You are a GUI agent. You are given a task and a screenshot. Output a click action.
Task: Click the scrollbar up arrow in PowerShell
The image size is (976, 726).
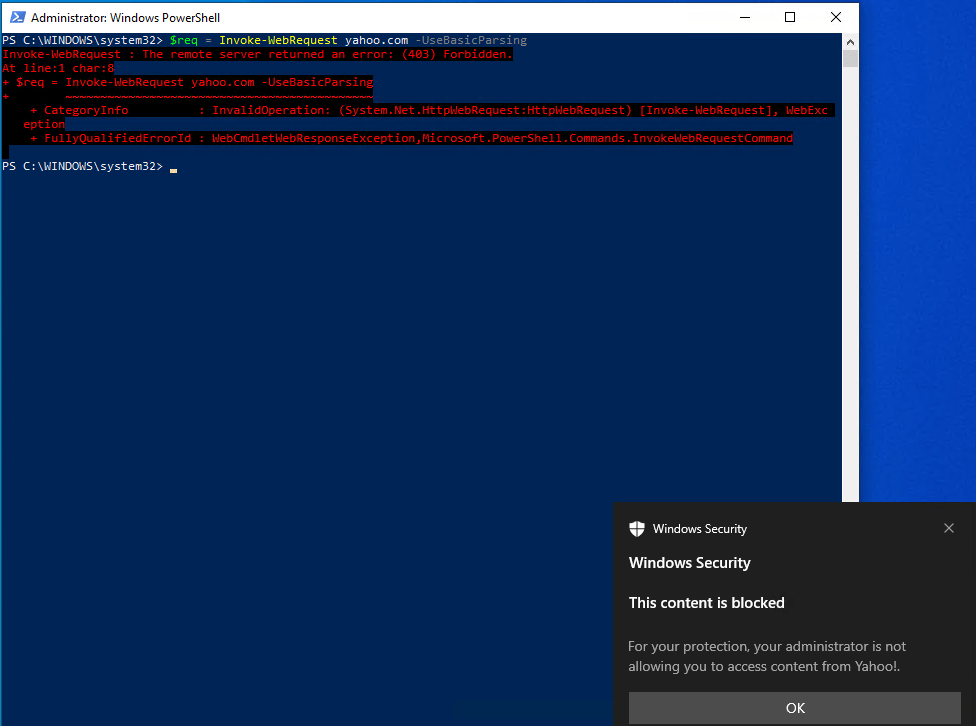tap(850, 41)
